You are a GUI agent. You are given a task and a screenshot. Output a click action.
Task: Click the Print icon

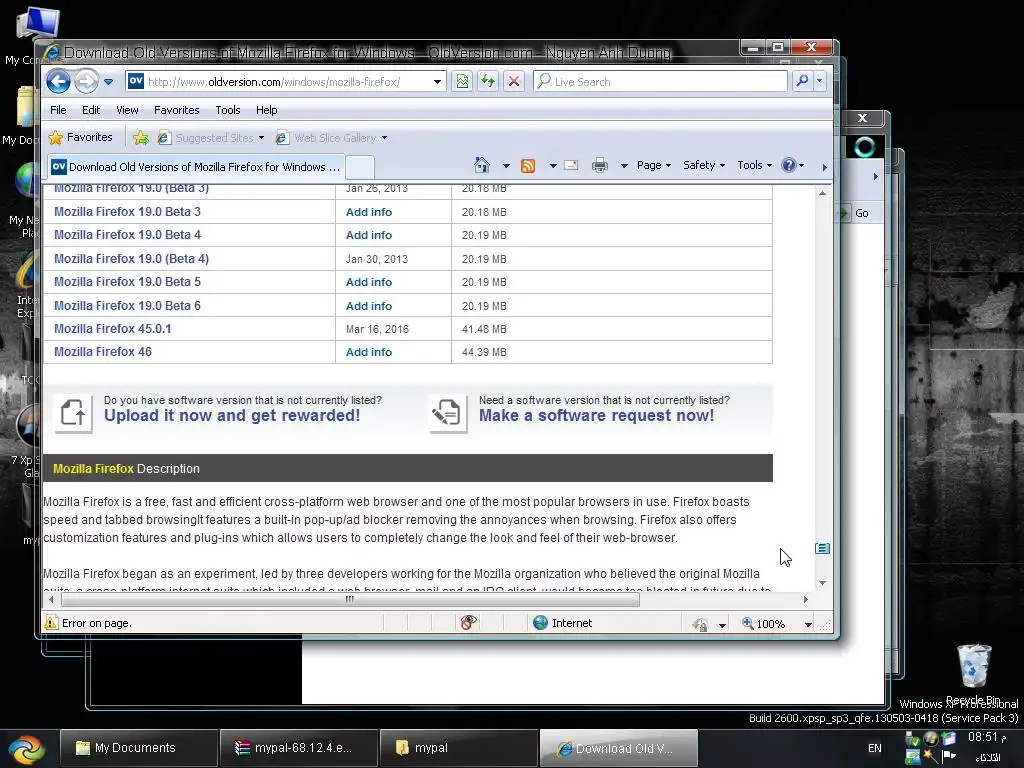point(600,165)
